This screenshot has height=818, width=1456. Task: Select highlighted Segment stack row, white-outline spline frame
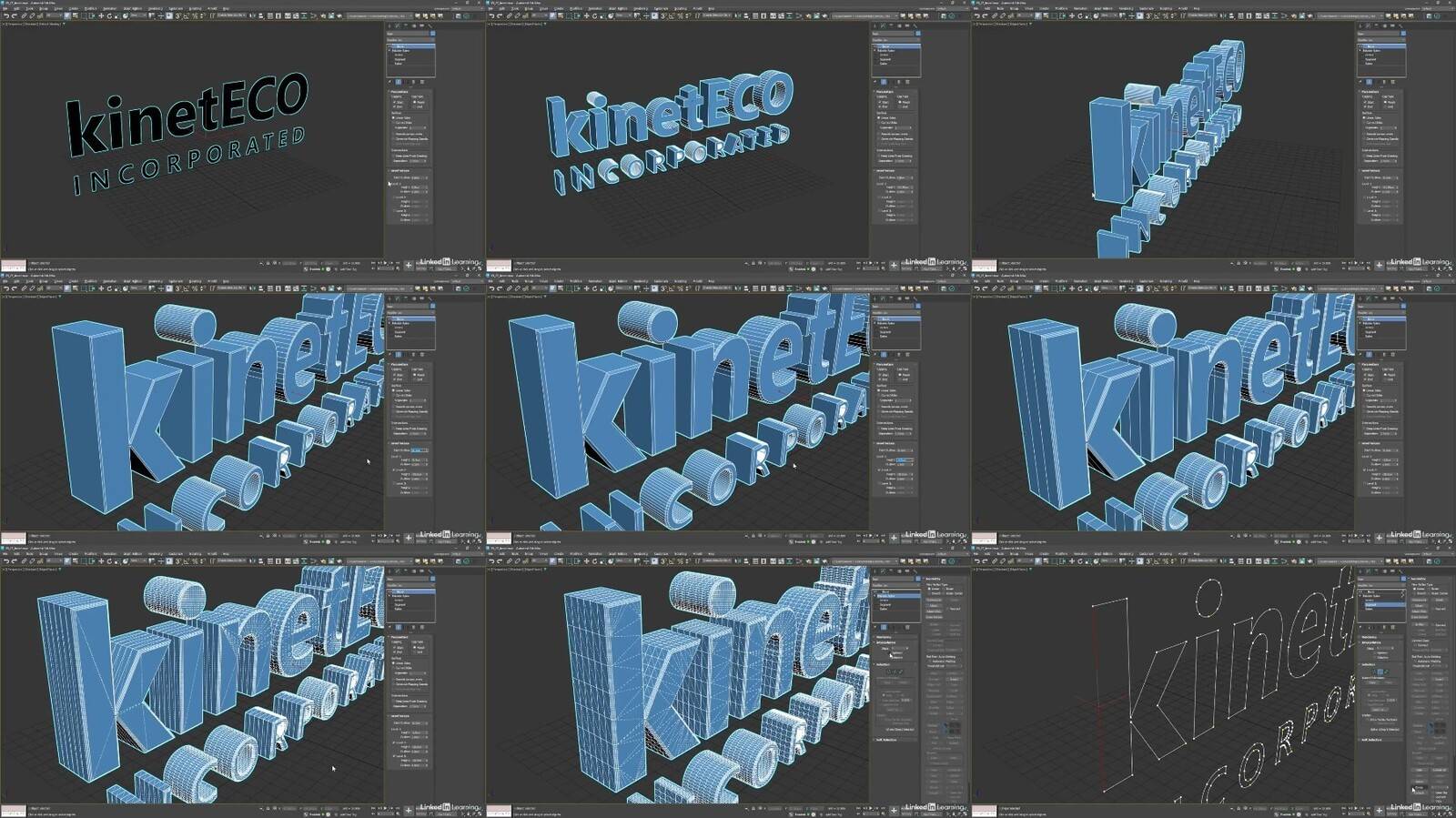coord(1383,604)
